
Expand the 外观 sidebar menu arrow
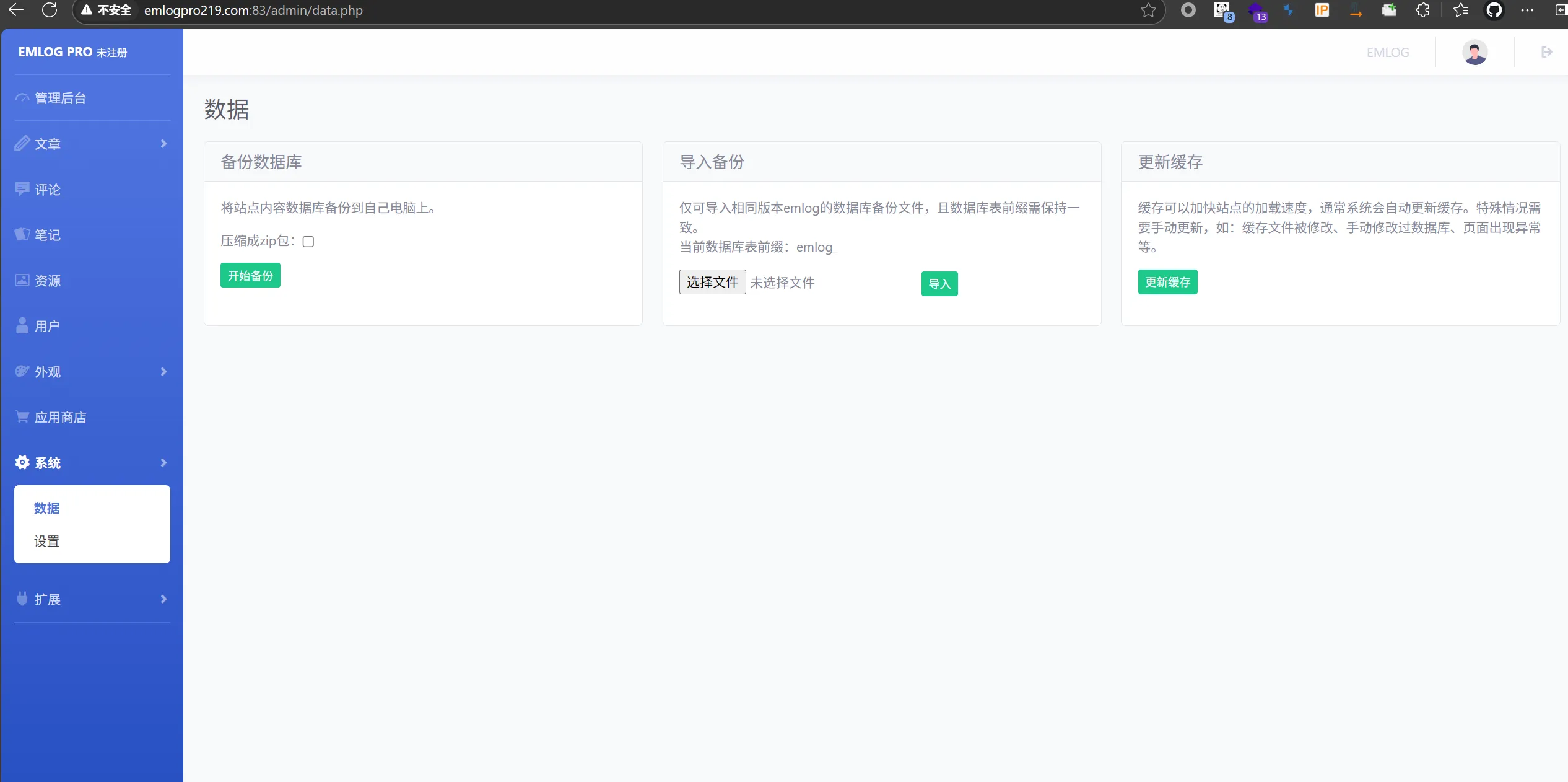(163, 372)
